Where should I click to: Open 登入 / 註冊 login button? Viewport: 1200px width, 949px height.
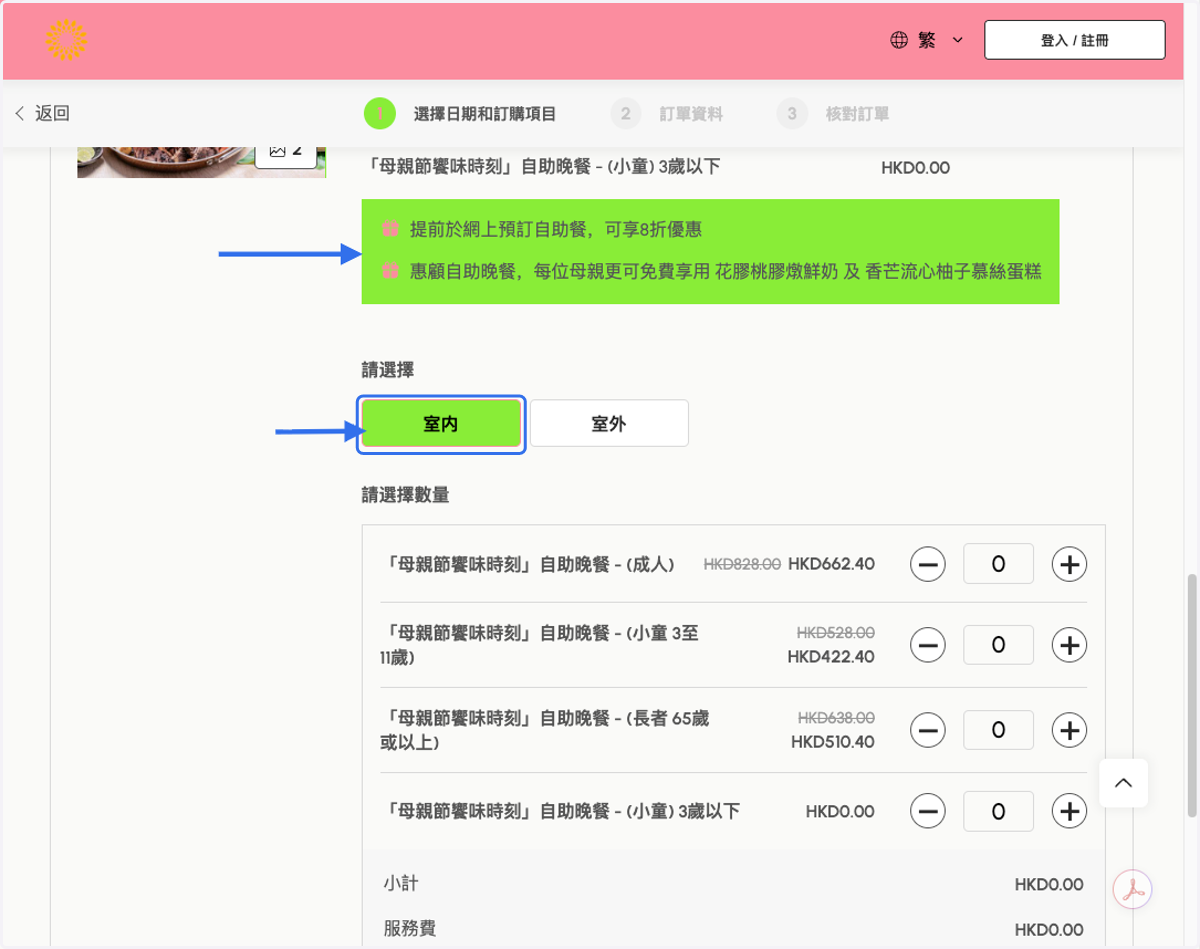[1075, 40]
